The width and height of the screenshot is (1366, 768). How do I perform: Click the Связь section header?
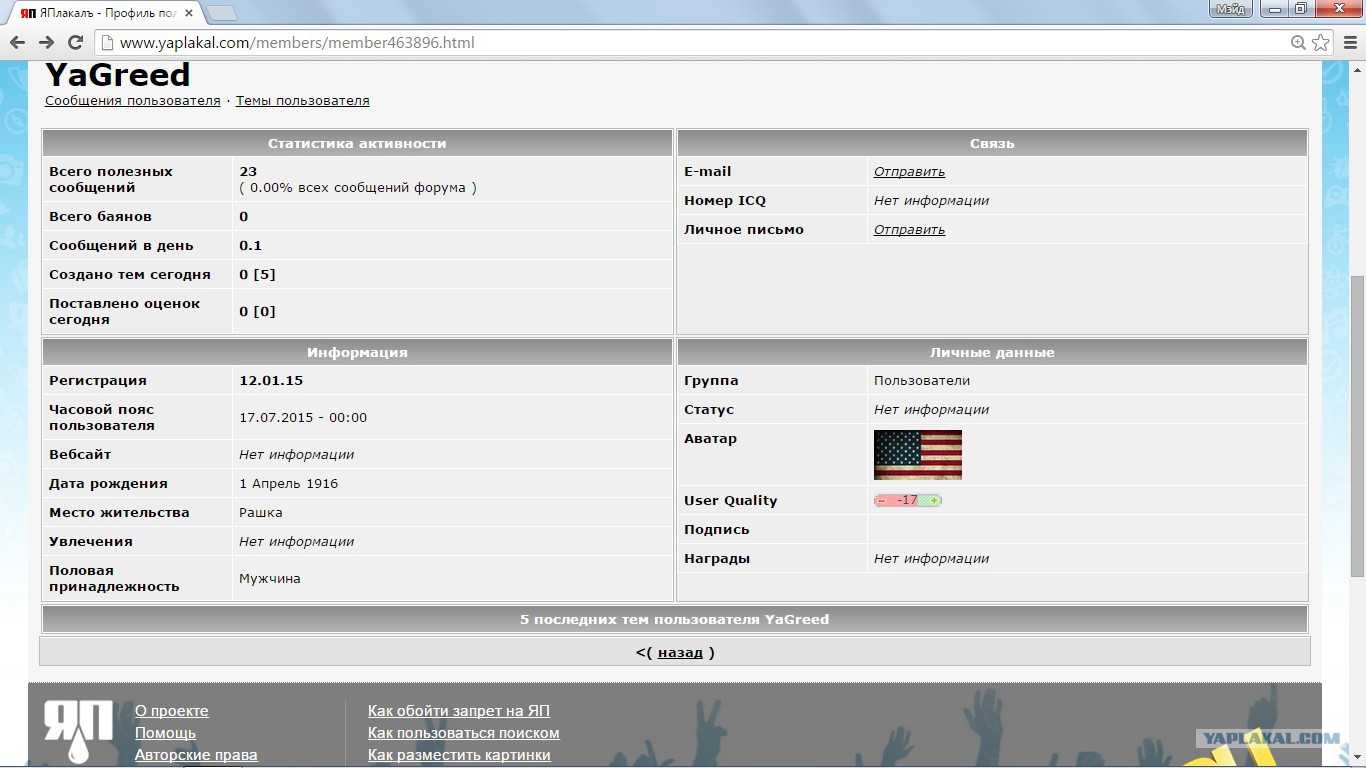[x=992, y=143]
